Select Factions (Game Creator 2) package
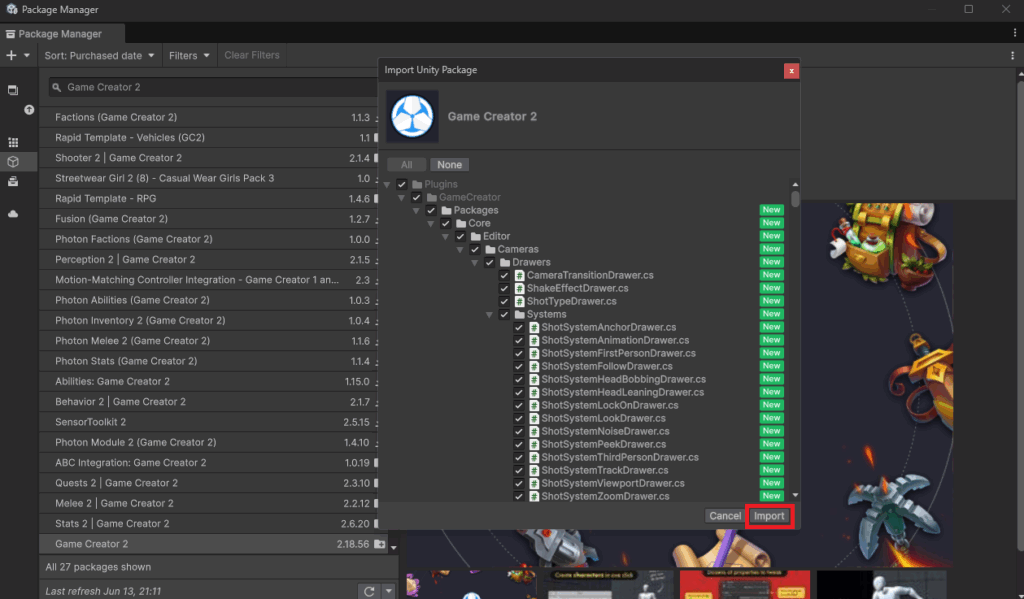The width and height of the screenshot is (1024, 599). click(x=208, y=117)
